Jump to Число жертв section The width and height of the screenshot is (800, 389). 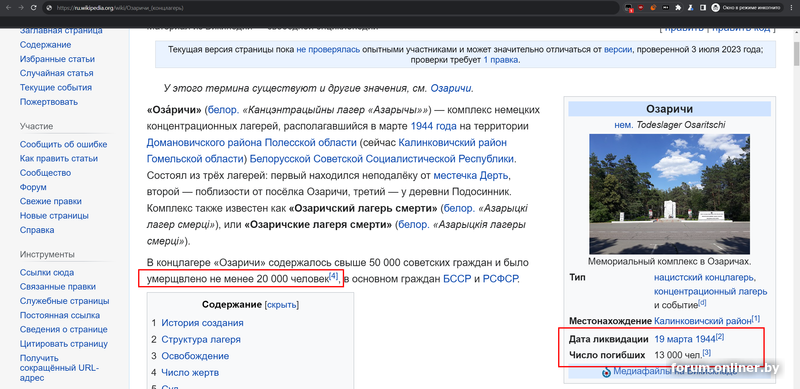point(190,373)
